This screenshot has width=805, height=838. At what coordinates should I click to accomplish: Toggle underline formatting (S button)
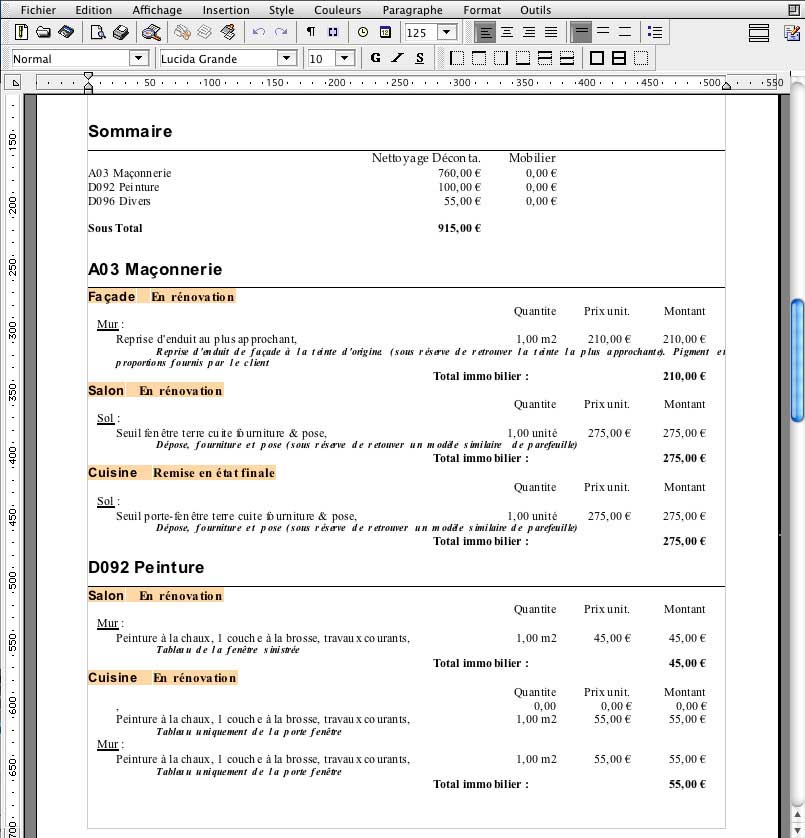click(419, 59)
